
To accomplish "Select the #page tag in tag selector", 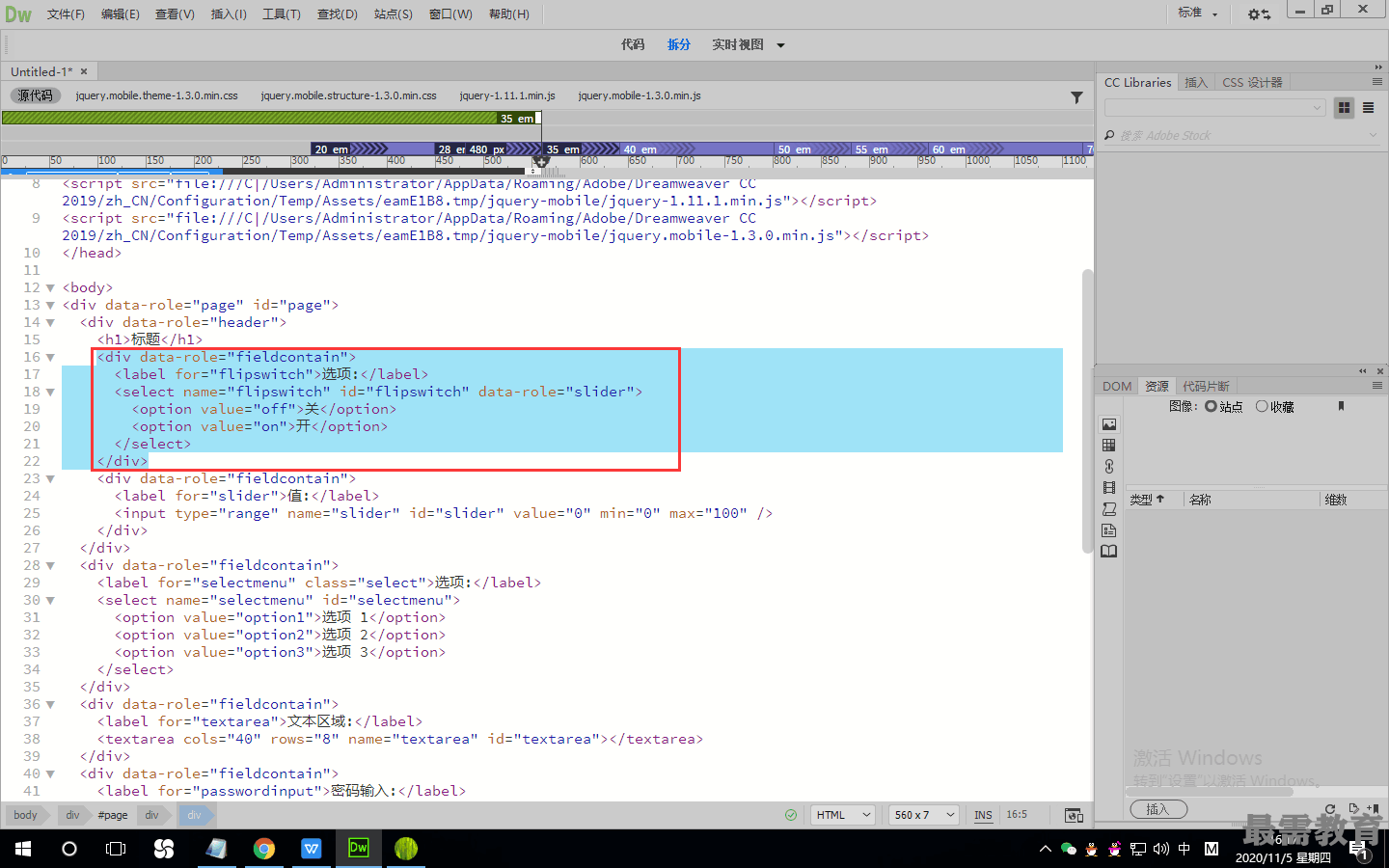I will coord(113,815).
